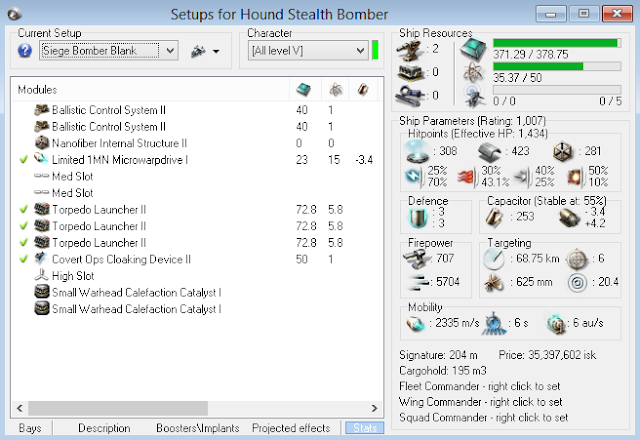
Task: Toggle the Covert Ops Cloaking Device II checkmark
Action: coord(24,259)
